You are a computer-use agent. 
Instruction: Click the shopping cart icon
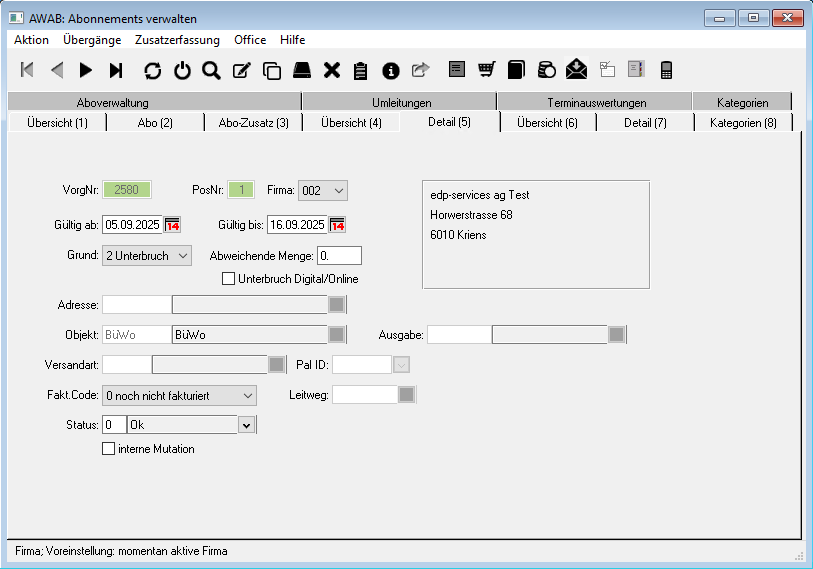tap(487, 70)
